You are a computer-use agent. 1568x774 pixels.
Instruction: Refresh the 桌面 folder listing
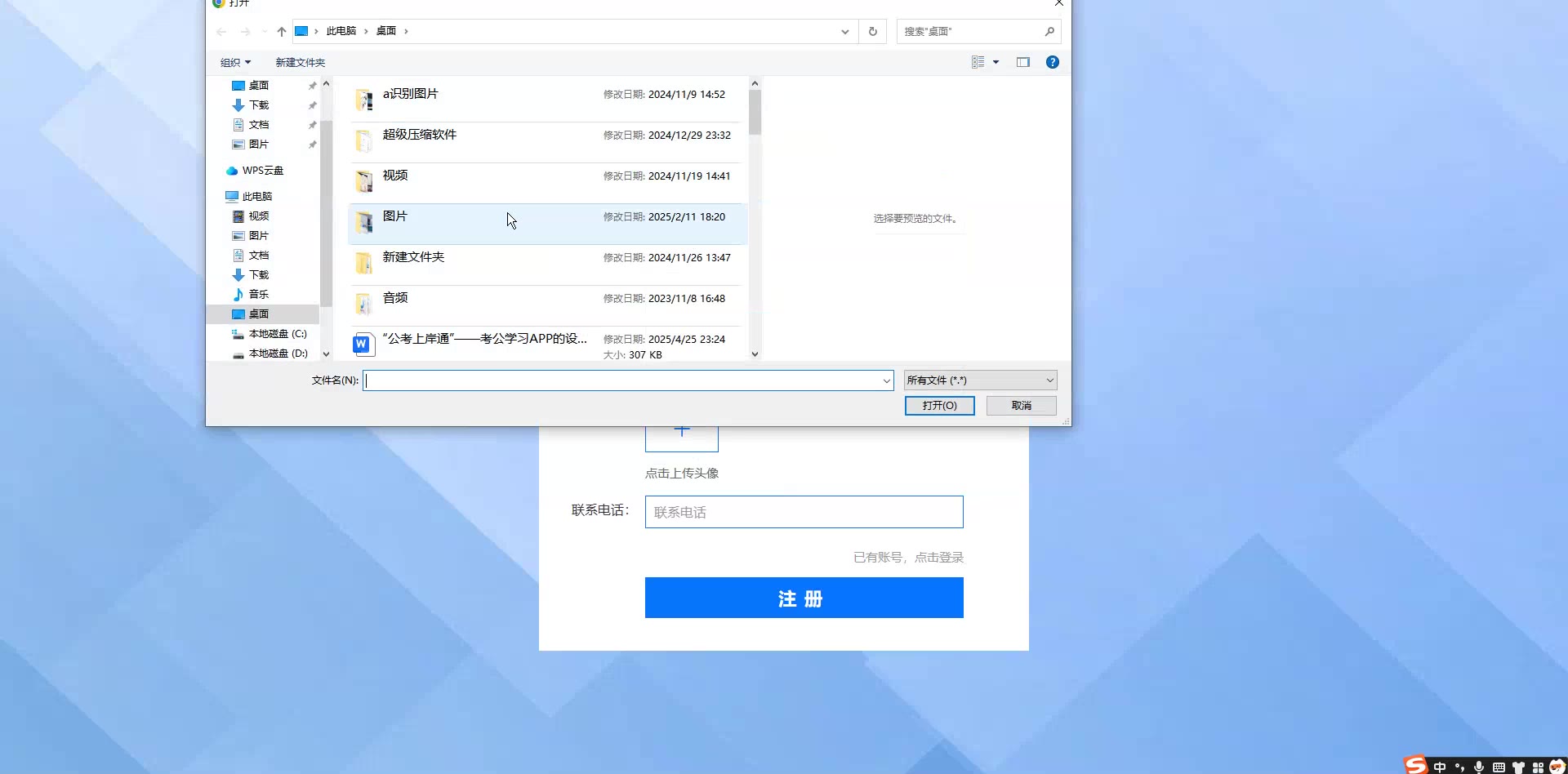click(x=873, y=32)
